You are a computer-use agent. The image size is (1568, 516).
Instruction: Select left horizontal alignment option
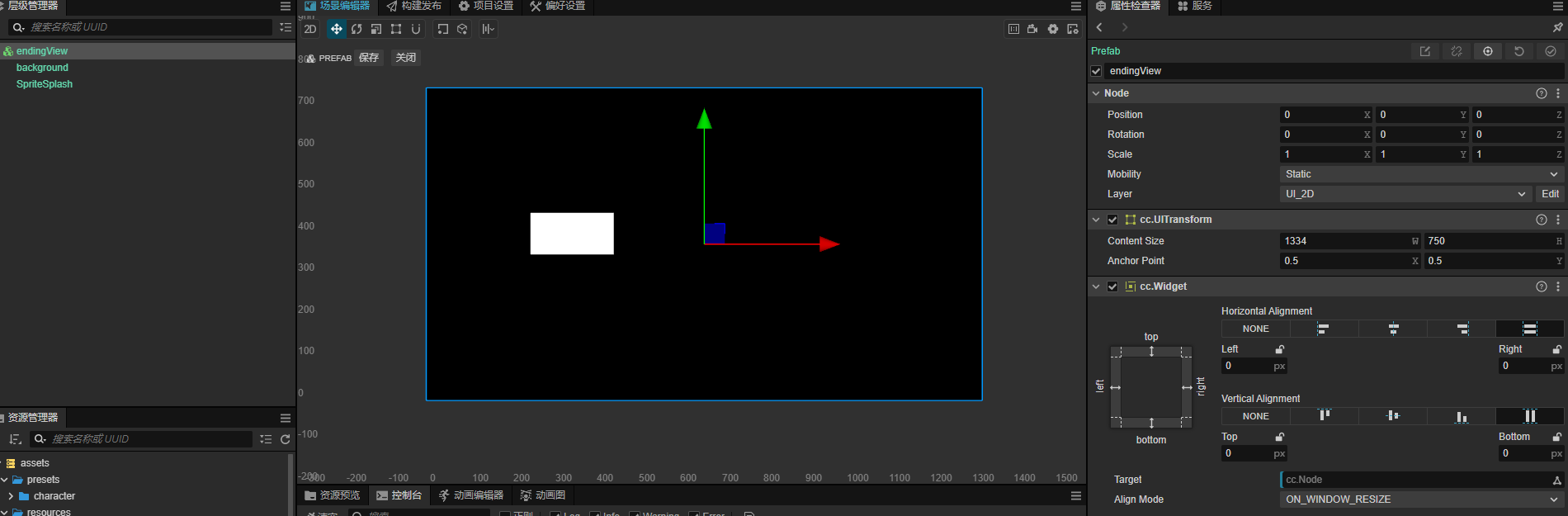[x=1324, y=329]
